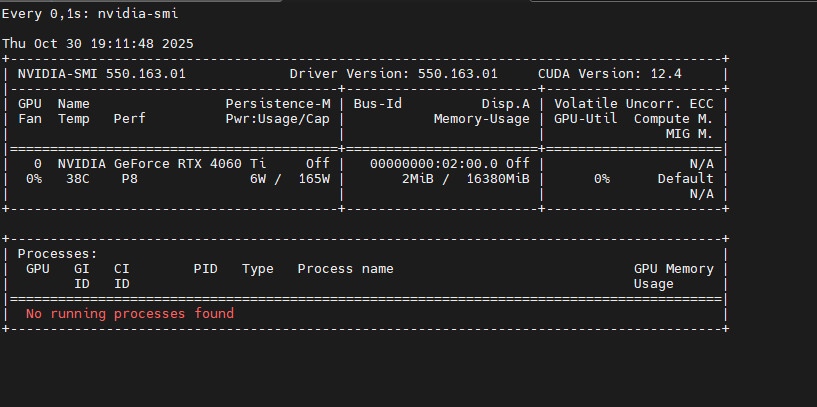Click the Default compute mode value
The width and height of the screenshot is (817, 407).
click(x=685, y=178)
